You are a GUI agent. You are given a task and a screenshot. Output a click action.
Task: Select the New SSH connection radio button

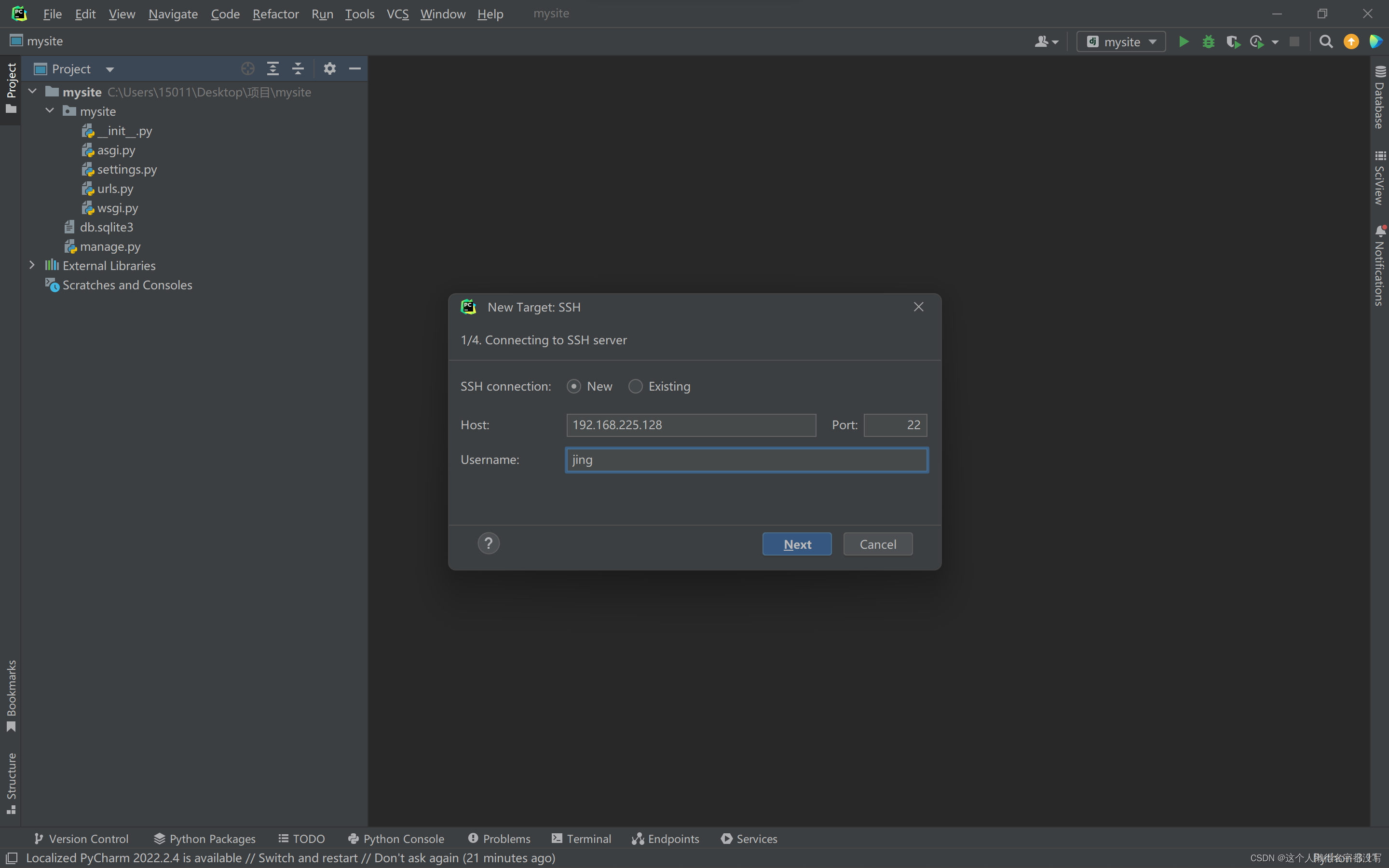click(x=573, y=385)
